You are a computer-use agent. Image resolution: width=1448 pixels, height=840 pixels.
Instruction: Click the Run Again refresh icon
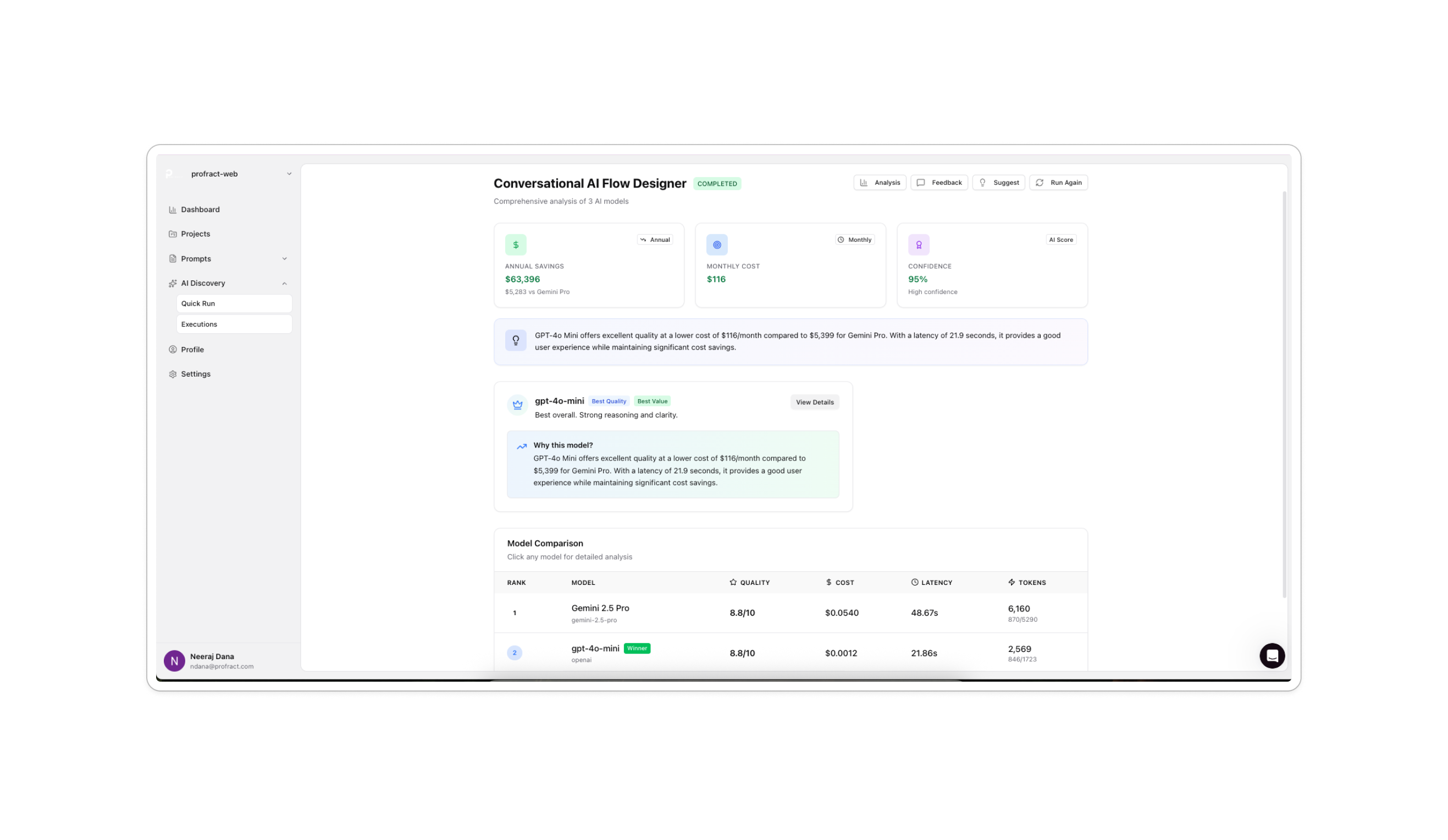pyautogui.click(x=1040, y=182)
